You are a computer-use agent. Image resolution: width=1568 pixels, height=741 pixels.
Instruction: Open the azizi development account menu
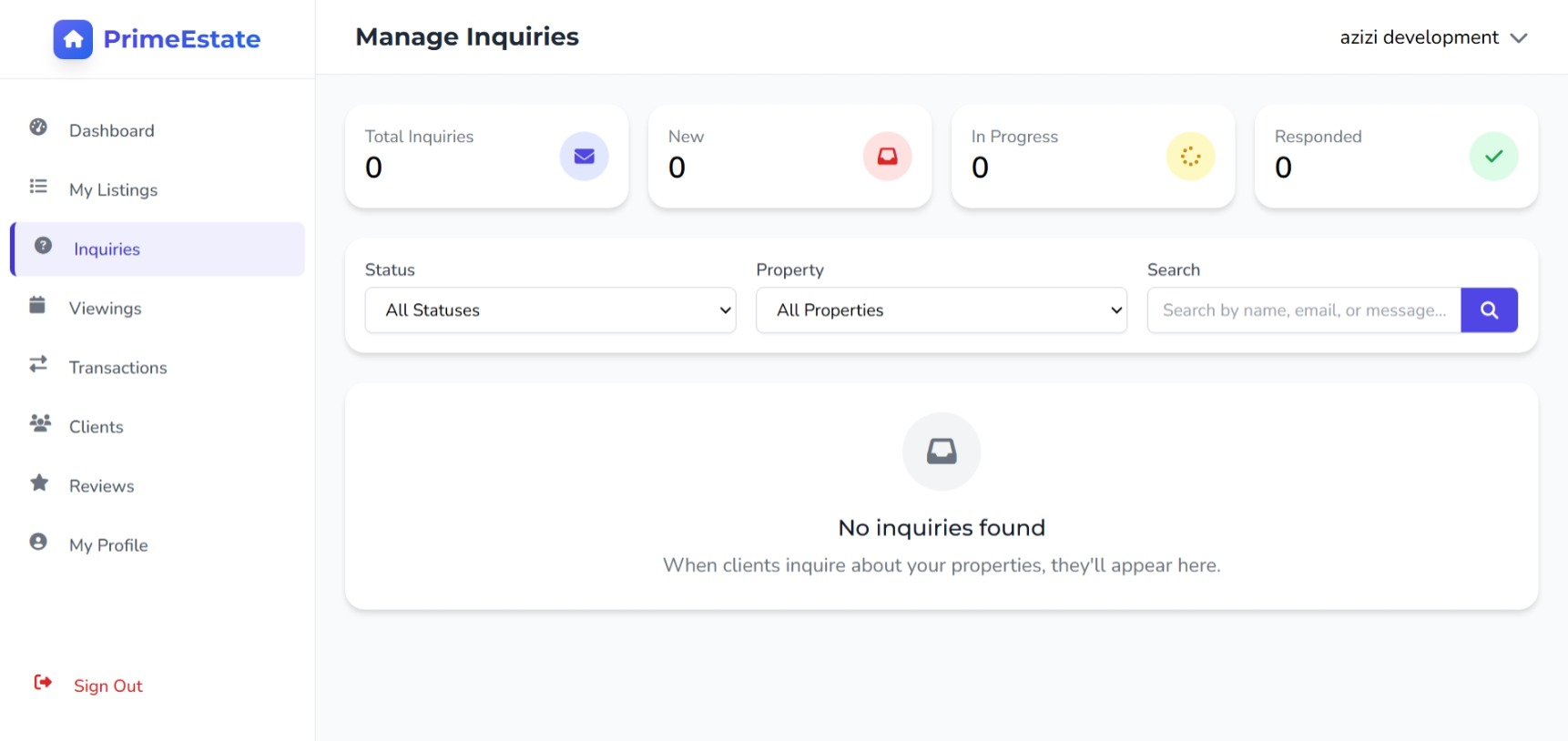1432,37
